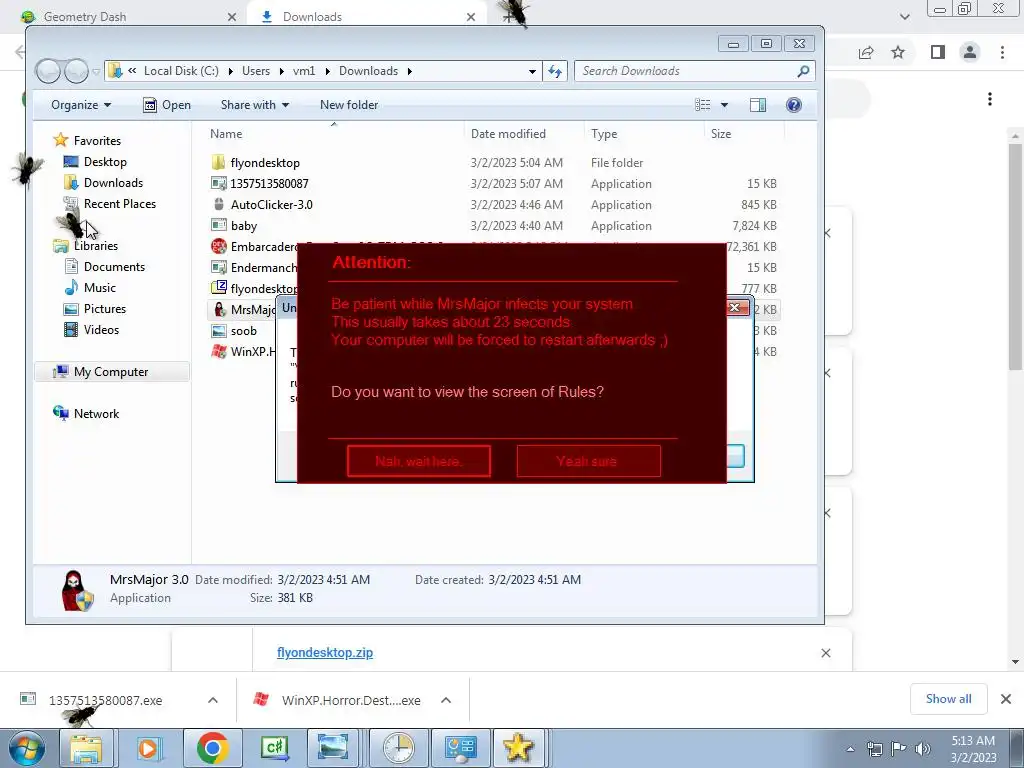This screenshot has width=1024, height=768.
Task: Open Downloads in Favorites sidebar
Action: tap(113, 182)
